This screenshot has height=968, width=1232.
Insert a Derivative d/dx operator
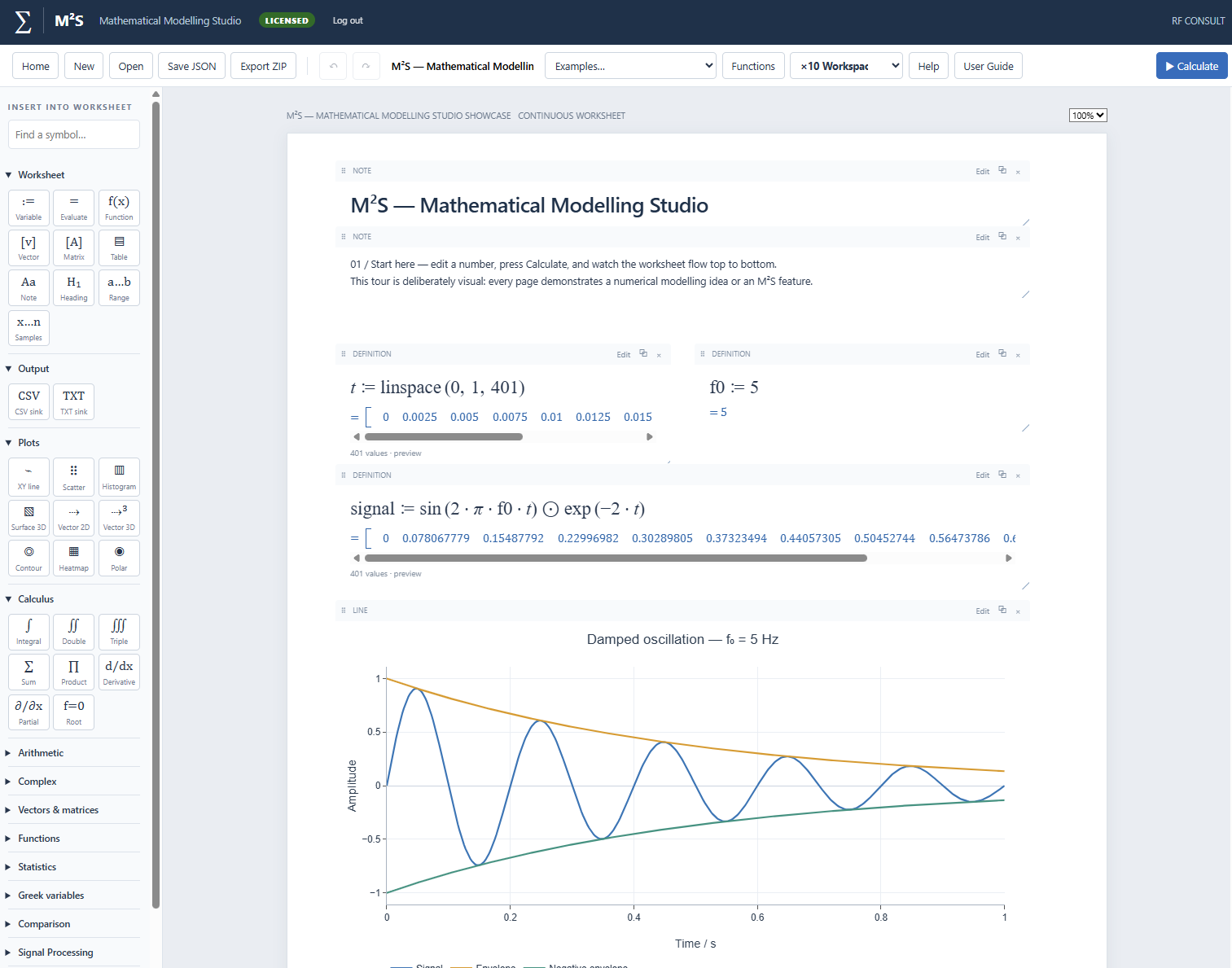coord(119,672)
